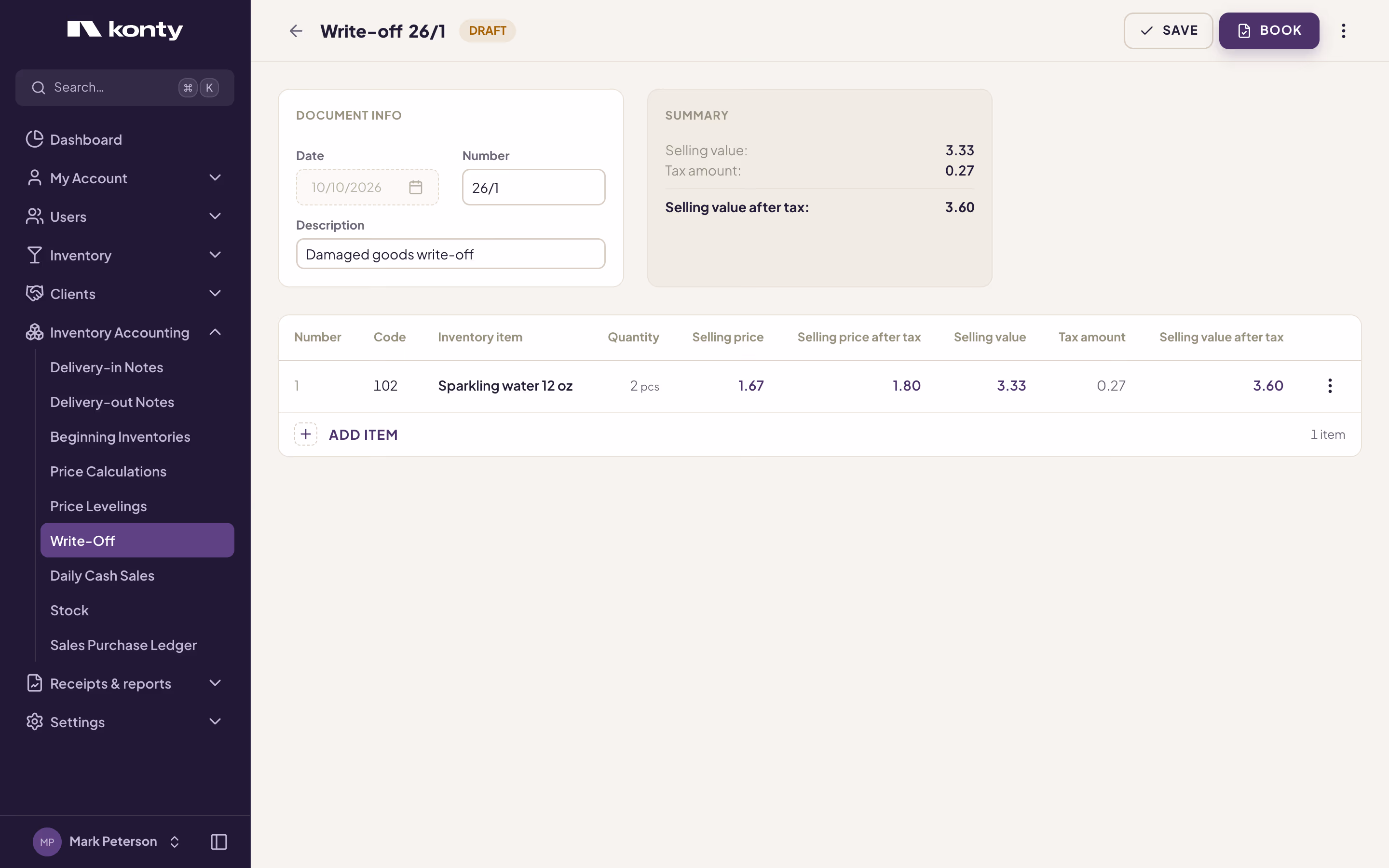
Task: Expand the Inventory section chevron
Action: [x=215, y=255]
